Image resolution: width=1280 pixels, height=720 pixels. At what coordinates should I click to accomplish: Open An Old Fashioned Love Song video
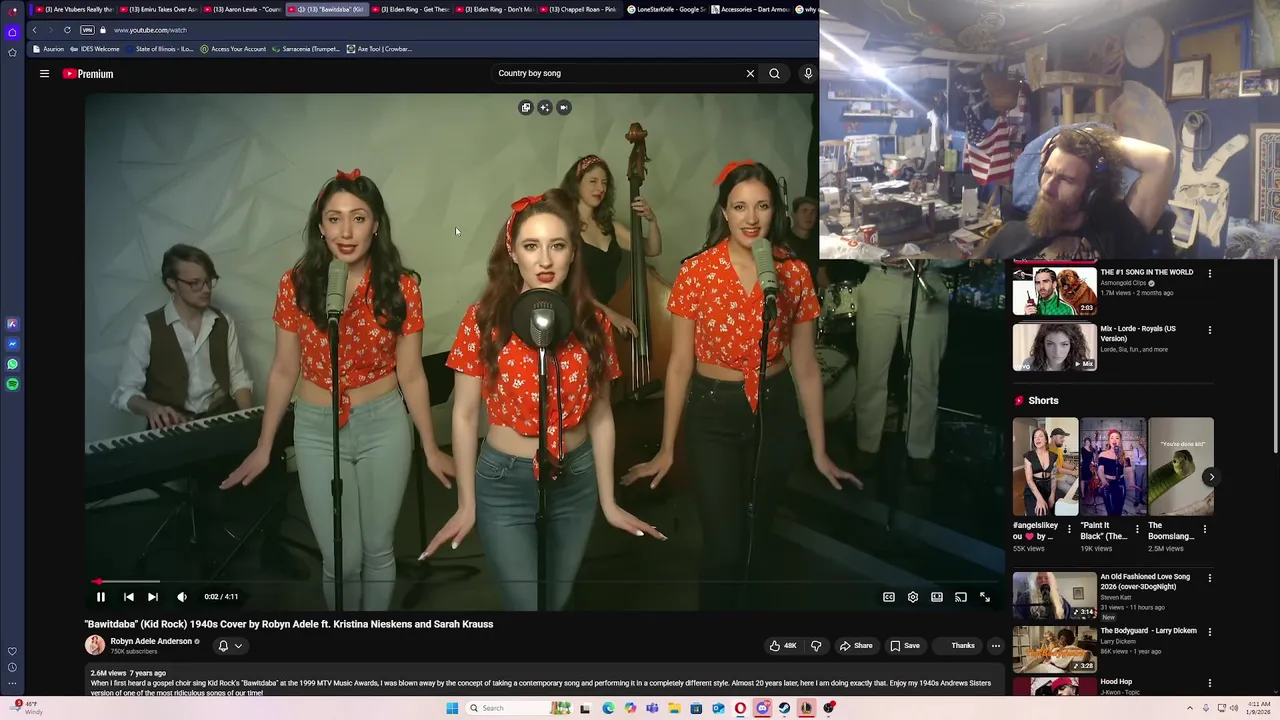tap(1145, 582)
